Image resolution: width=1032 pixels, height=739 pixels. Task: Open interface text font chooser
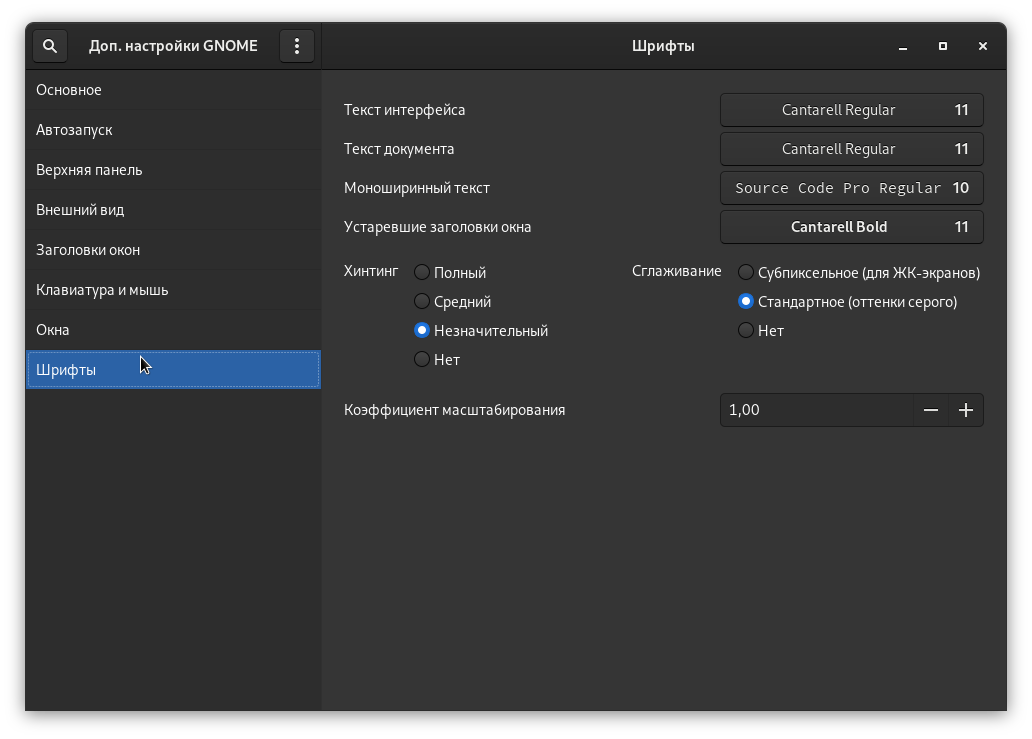pyautogui.click(x=851, y=110)
